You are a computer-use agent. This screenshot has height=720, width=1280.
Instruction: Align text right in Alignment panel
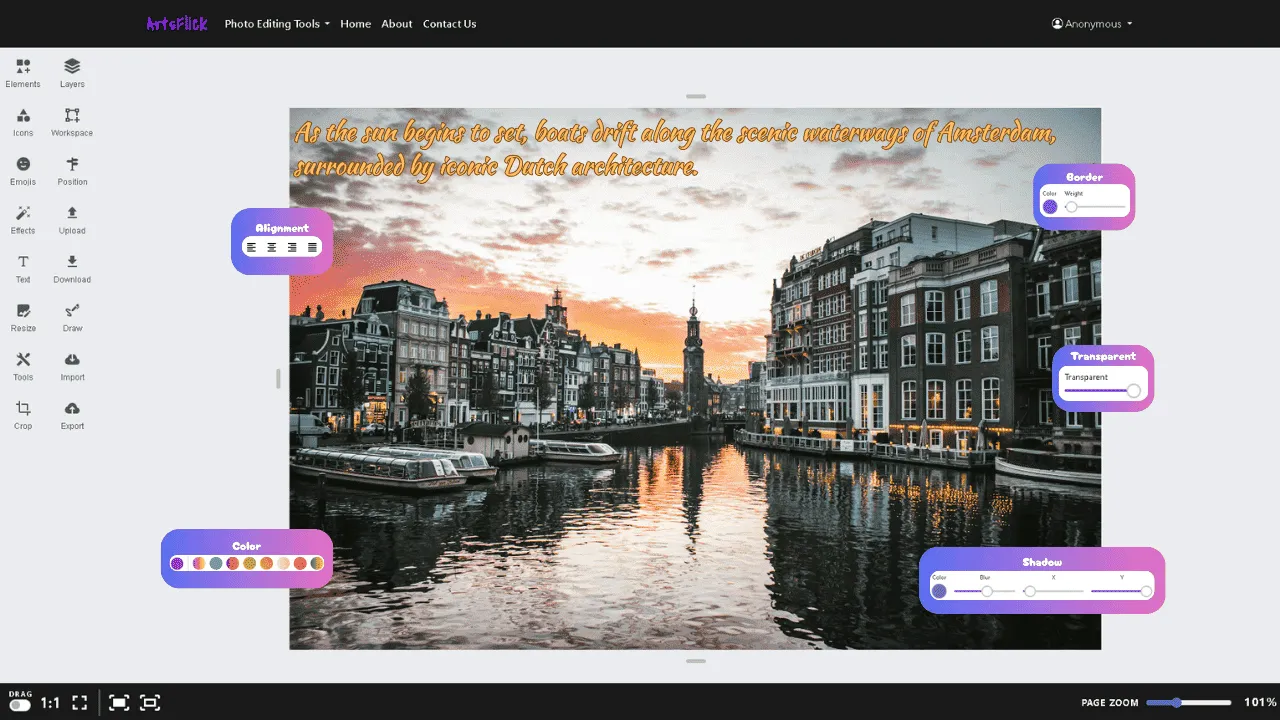click(x=292, y=247)
